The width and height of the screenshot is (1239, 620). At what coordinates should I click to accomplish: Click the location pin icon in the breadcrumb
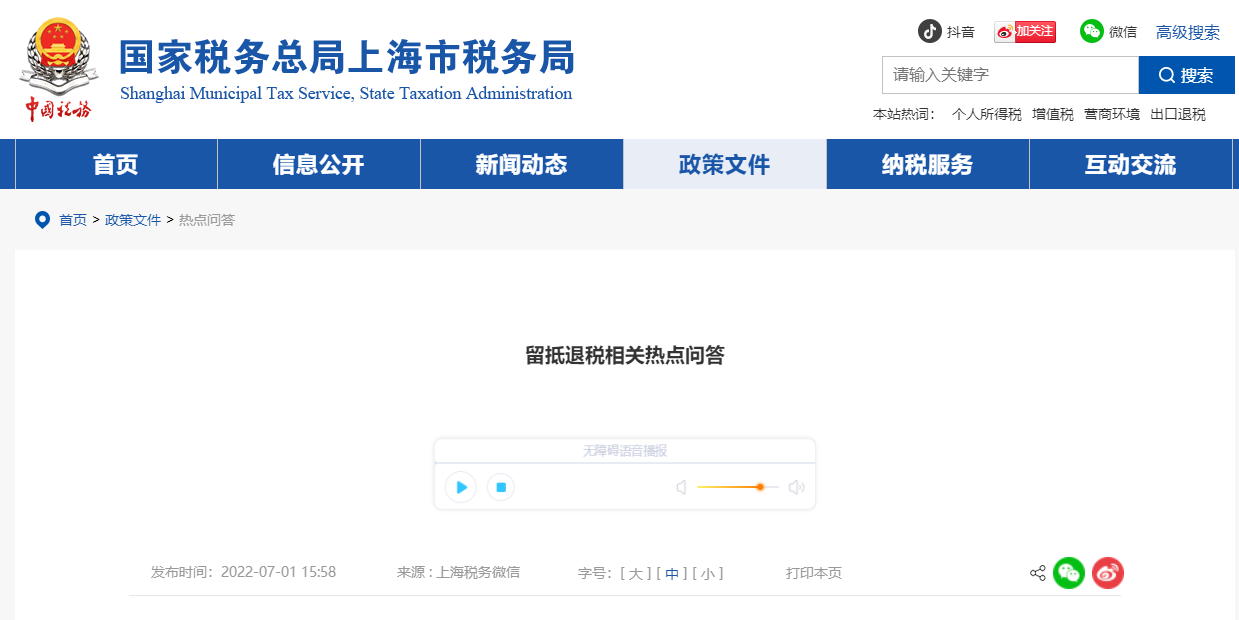(41, 219)
